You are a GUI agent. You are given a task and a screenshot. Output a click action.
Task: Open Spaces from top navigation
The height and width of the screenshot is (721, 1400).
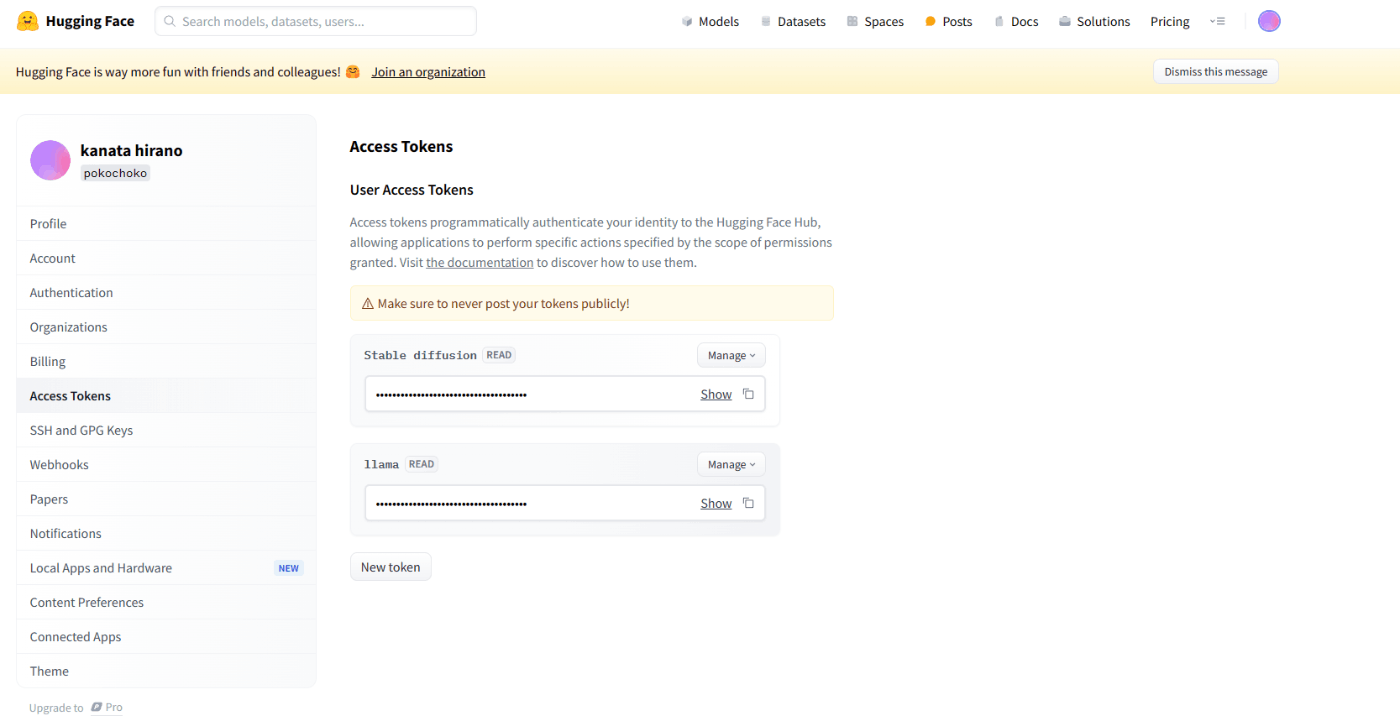coord(875,21)
